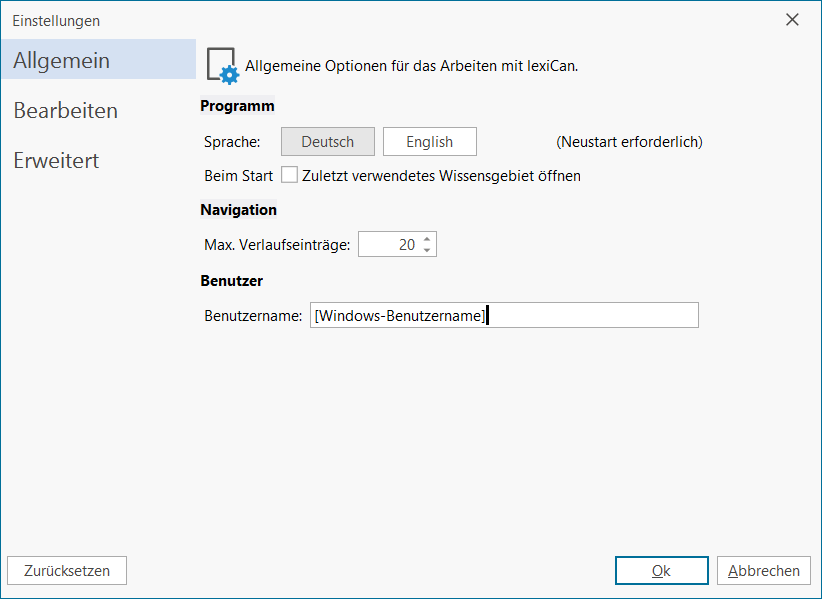Click the Benutzer section heading
The width and height of the screenshot is (822, 599).
point(231,281)
